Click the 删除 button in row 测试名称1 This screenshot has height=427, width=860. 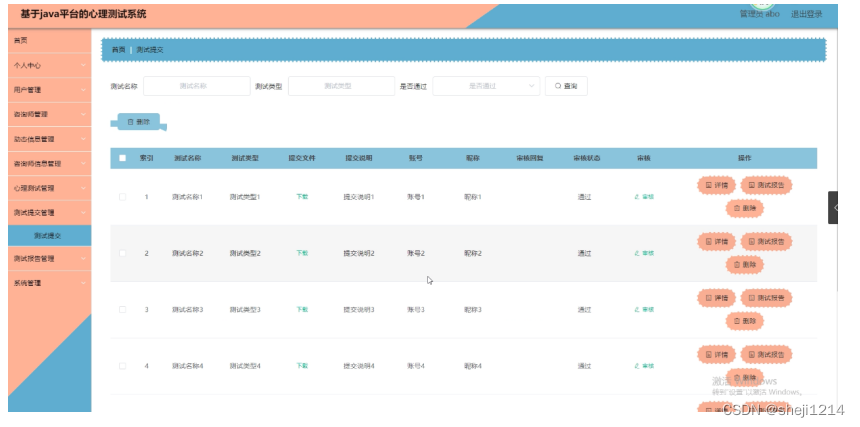pyautogui.click(x=744, y=208)
